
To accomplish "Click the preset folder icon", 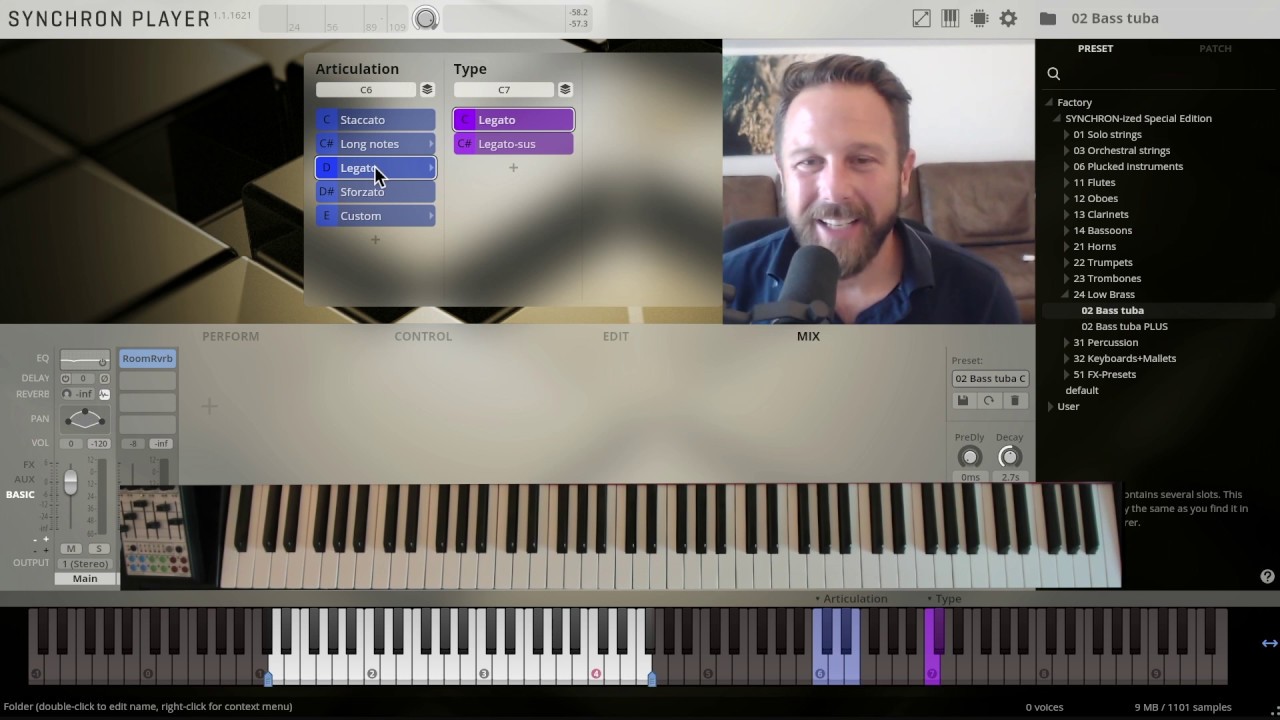I will point(1047,18).
